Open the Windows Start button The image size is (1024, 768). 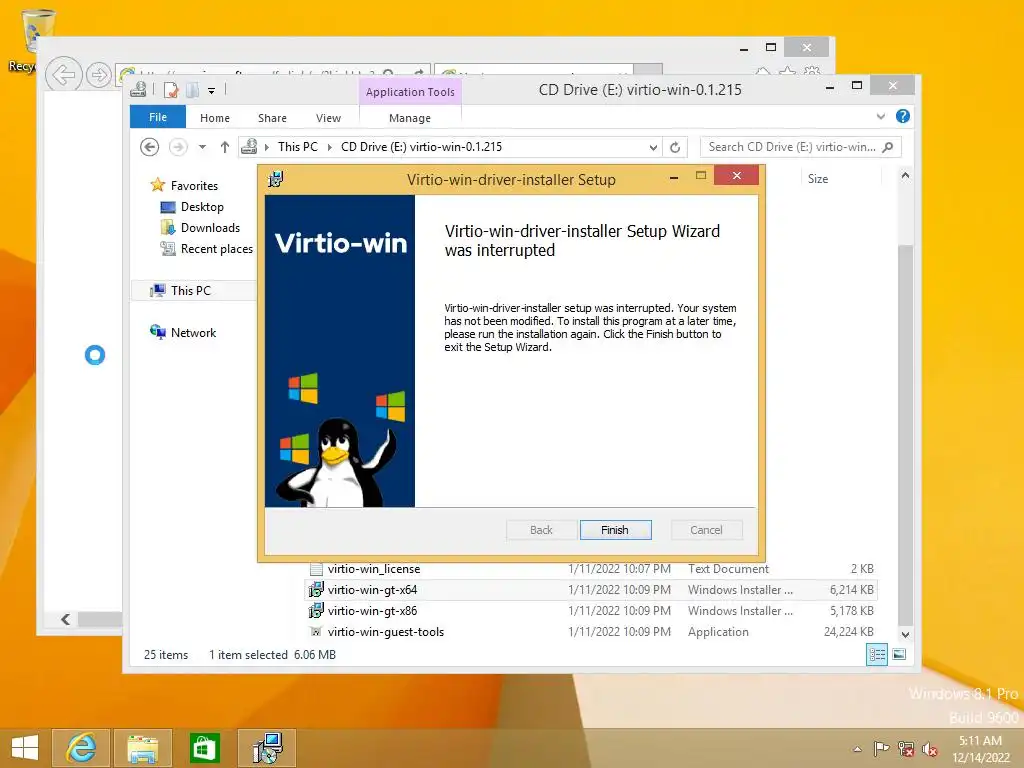click(25, 748)
